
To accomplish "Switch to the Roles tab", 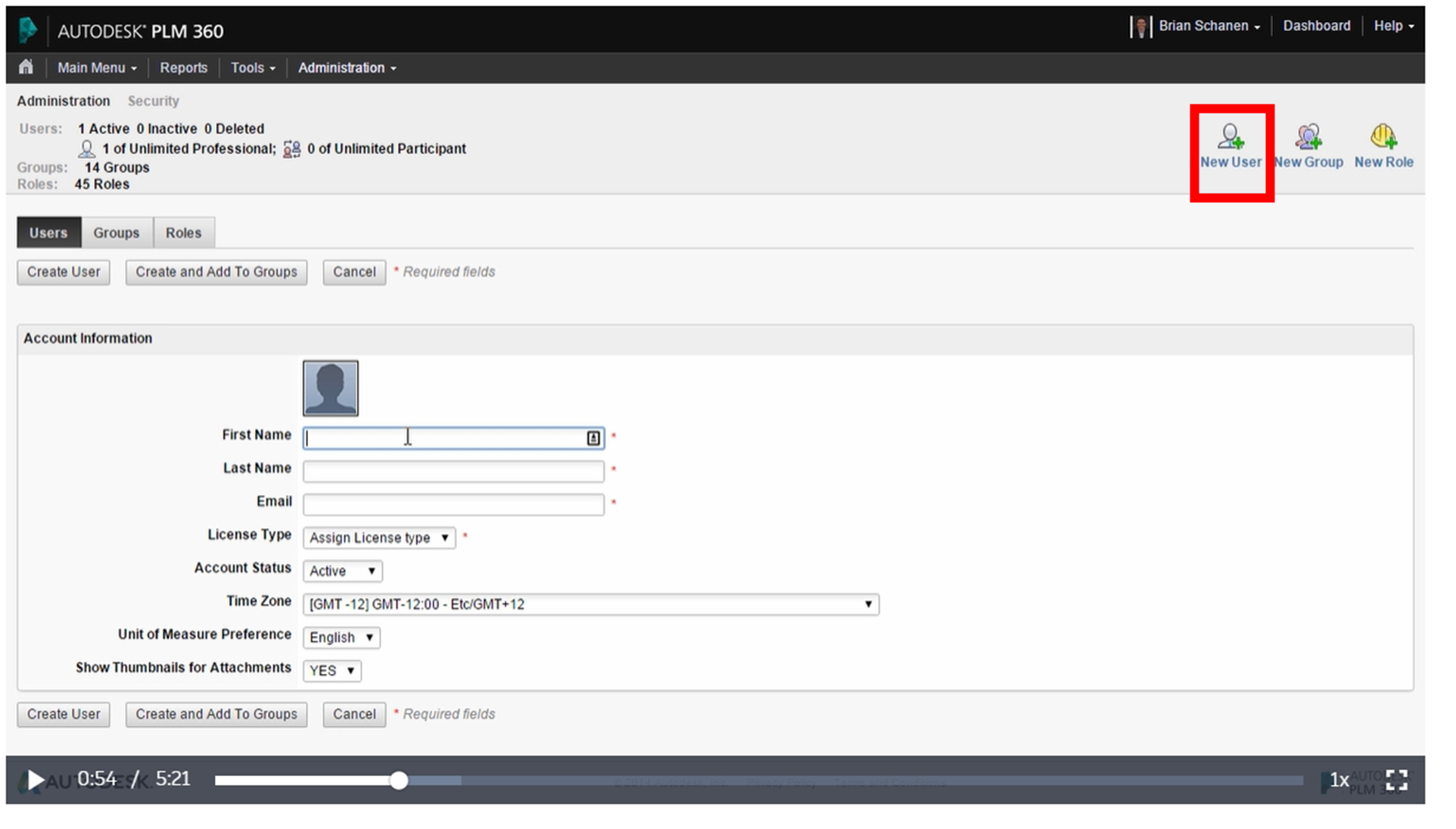I will pos(184,232).
